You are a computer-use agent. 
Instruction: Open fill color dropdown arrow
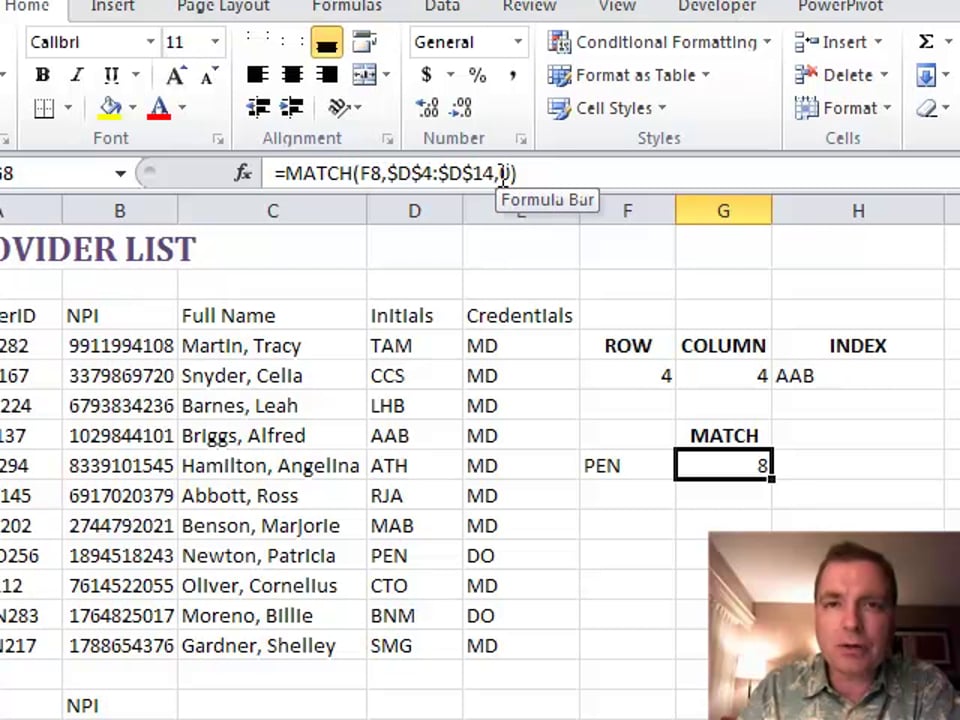tap(133, 108)
